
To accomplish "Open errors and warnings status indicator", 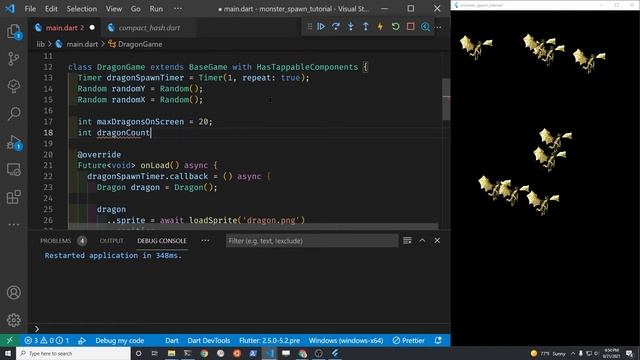I will tap(47, 340).
